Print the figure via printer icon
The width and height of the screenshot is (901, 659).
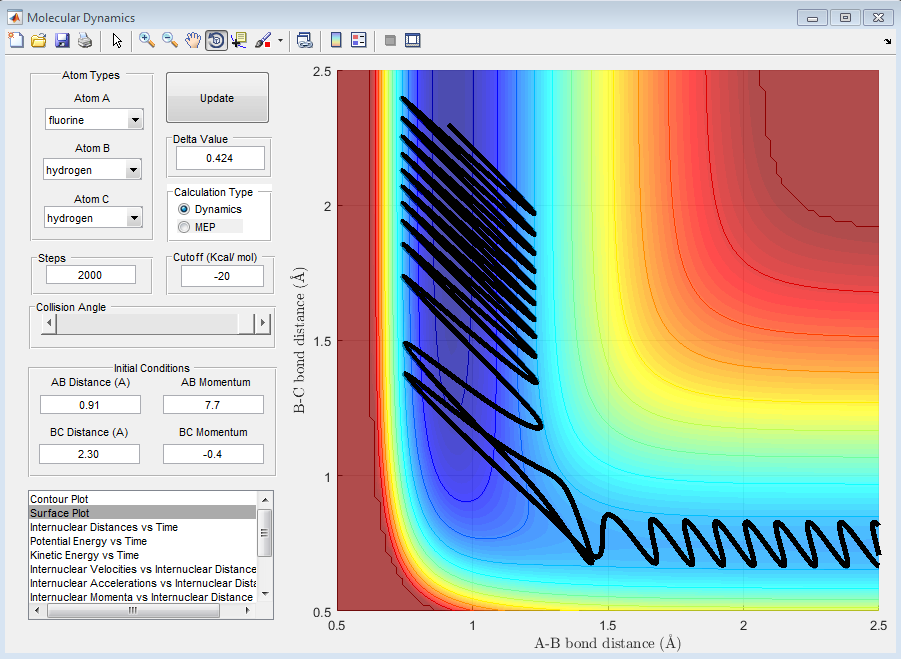tap(85, 40)
